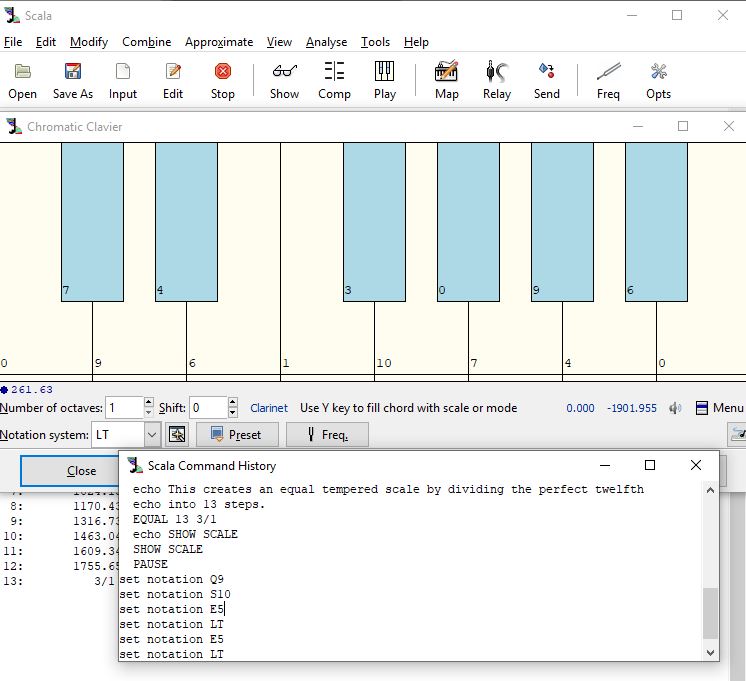Toggle the clavier speaker sound icon
This screenshot has height=681, width=746.
[x=675, y=408]
